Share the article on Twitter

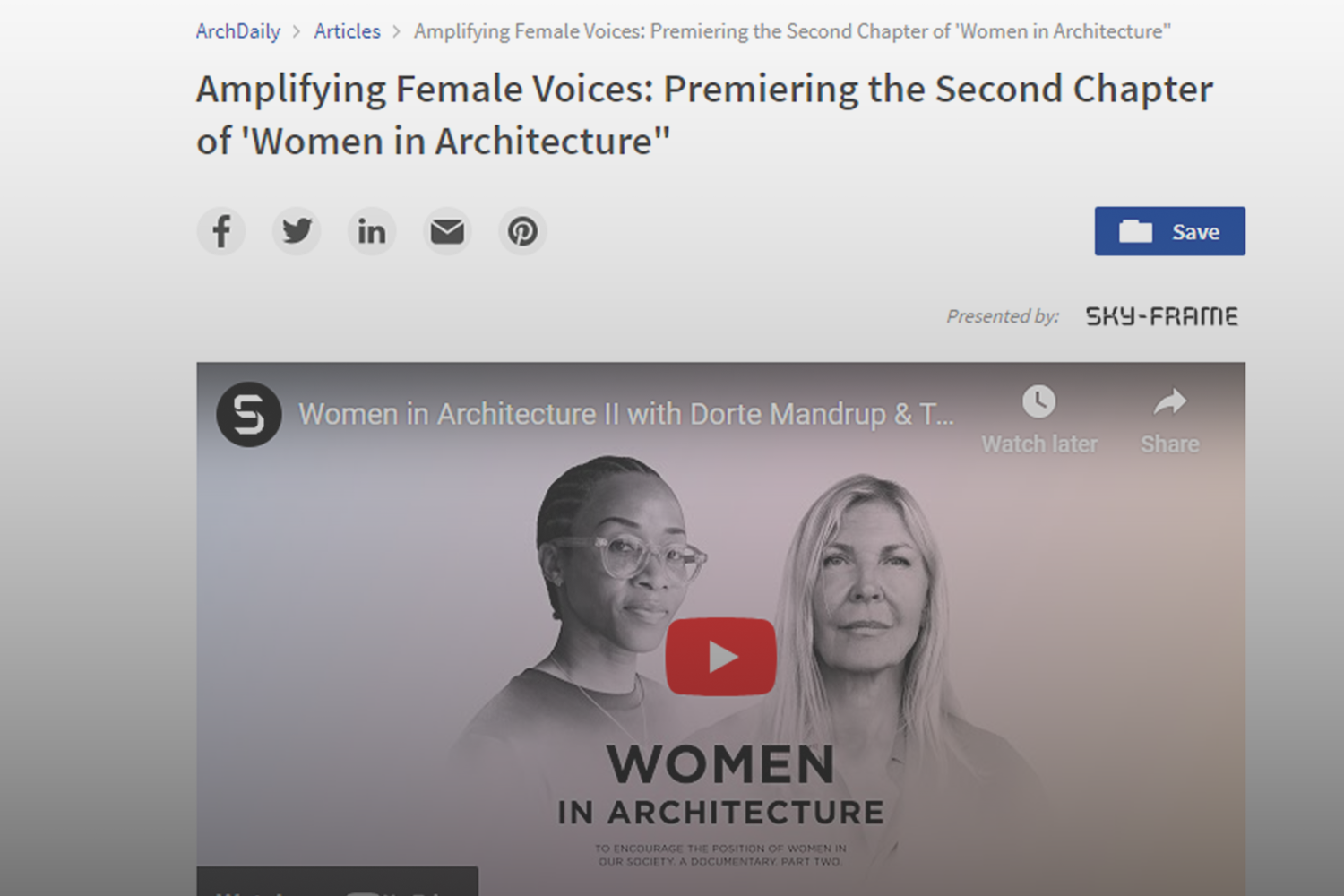(x=297, y=231)
